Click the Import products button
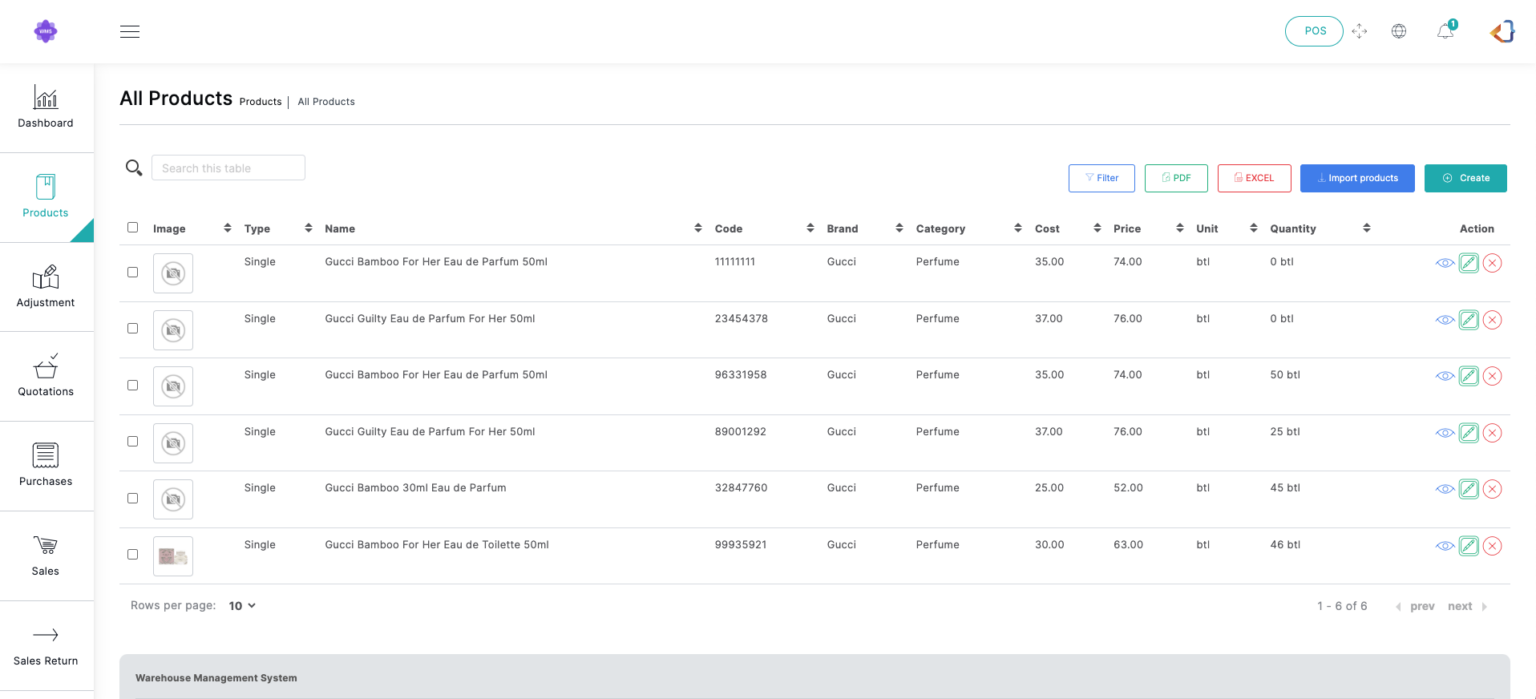Image resolution: width=1536 pixels, height=699 pixels. [x=1357, y=178]
